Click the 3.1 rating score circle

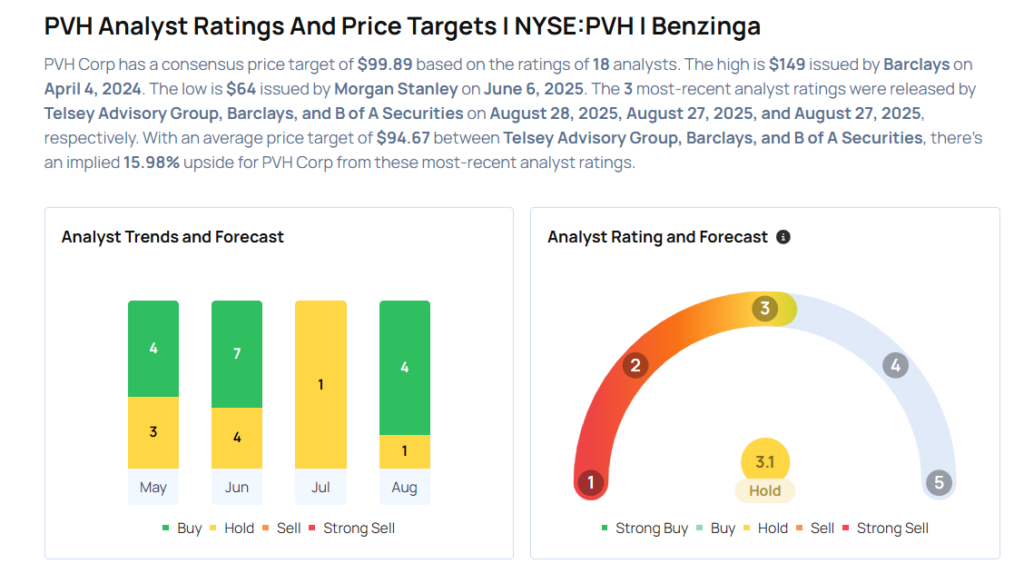[765, 462]
